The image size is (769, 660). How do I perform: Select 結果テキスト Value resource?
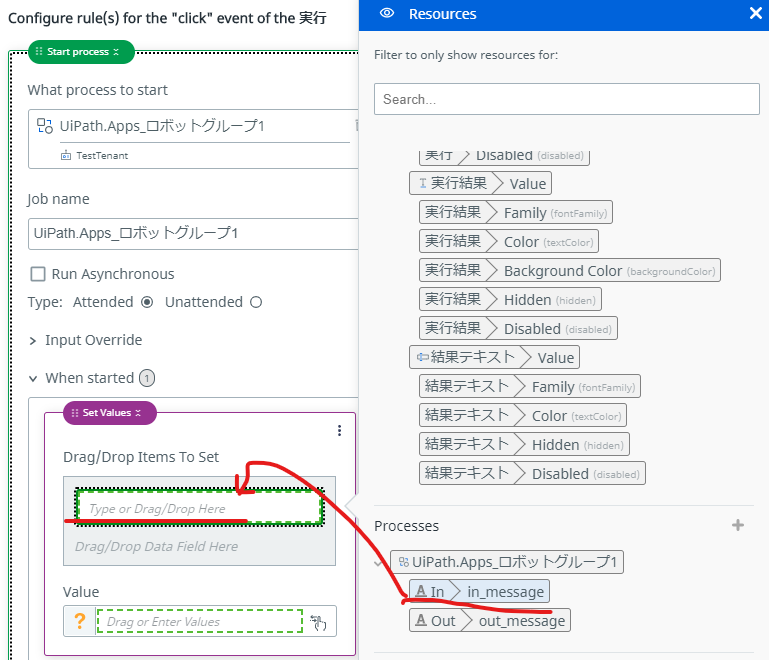(494, 357)
